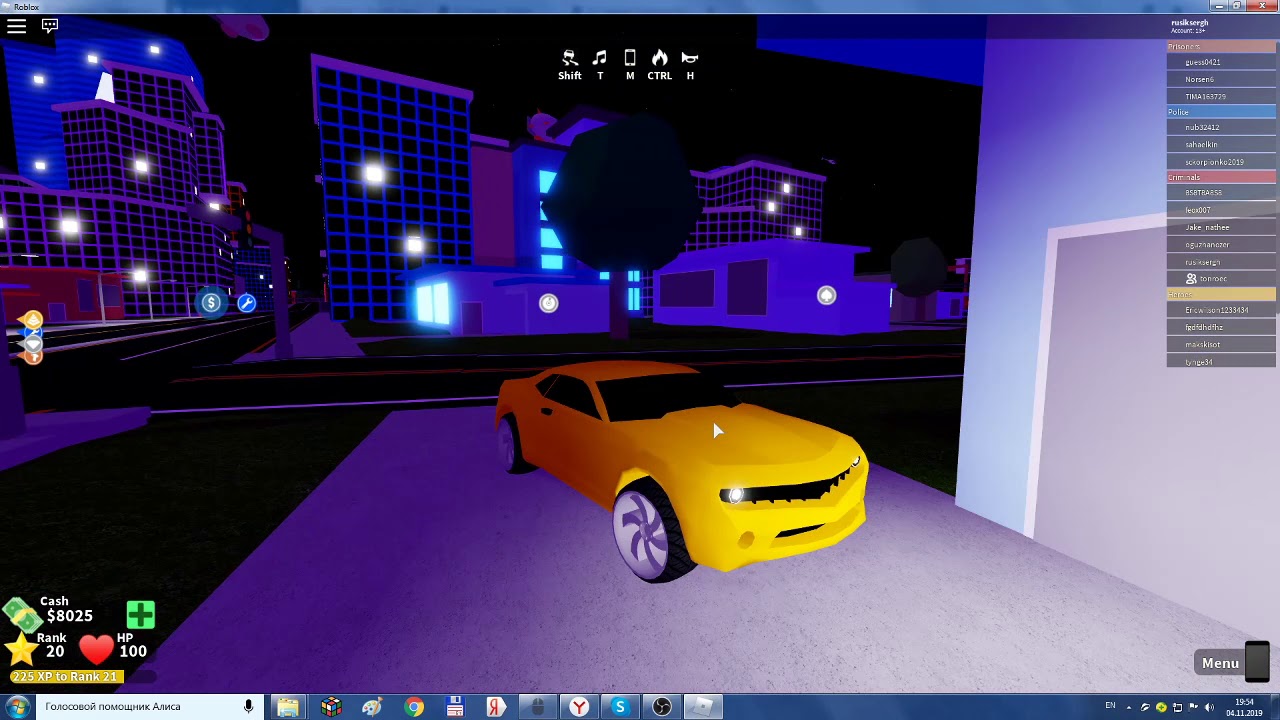Viewport: 1280px width, 720px height.
Task: Select player makskisot in list
Action: coord(1221,344)
